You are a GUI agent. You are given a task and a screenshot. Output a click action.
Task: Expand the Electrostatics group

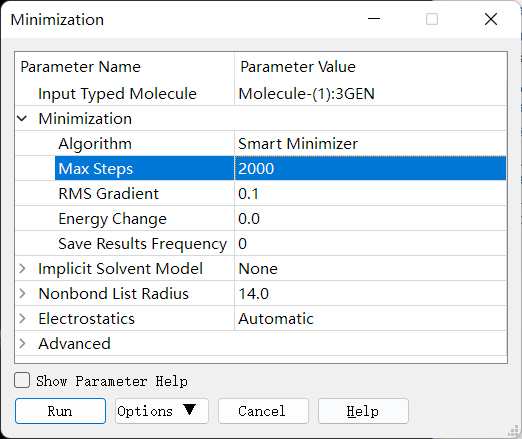[x=22, y=318]
